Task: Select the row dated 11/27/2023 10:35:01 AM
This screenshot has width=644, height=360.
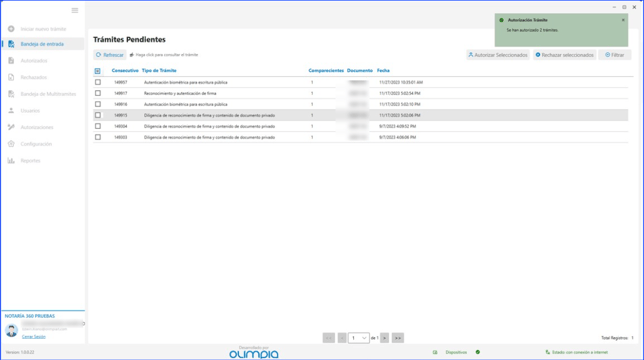Action: pos(361,82)
